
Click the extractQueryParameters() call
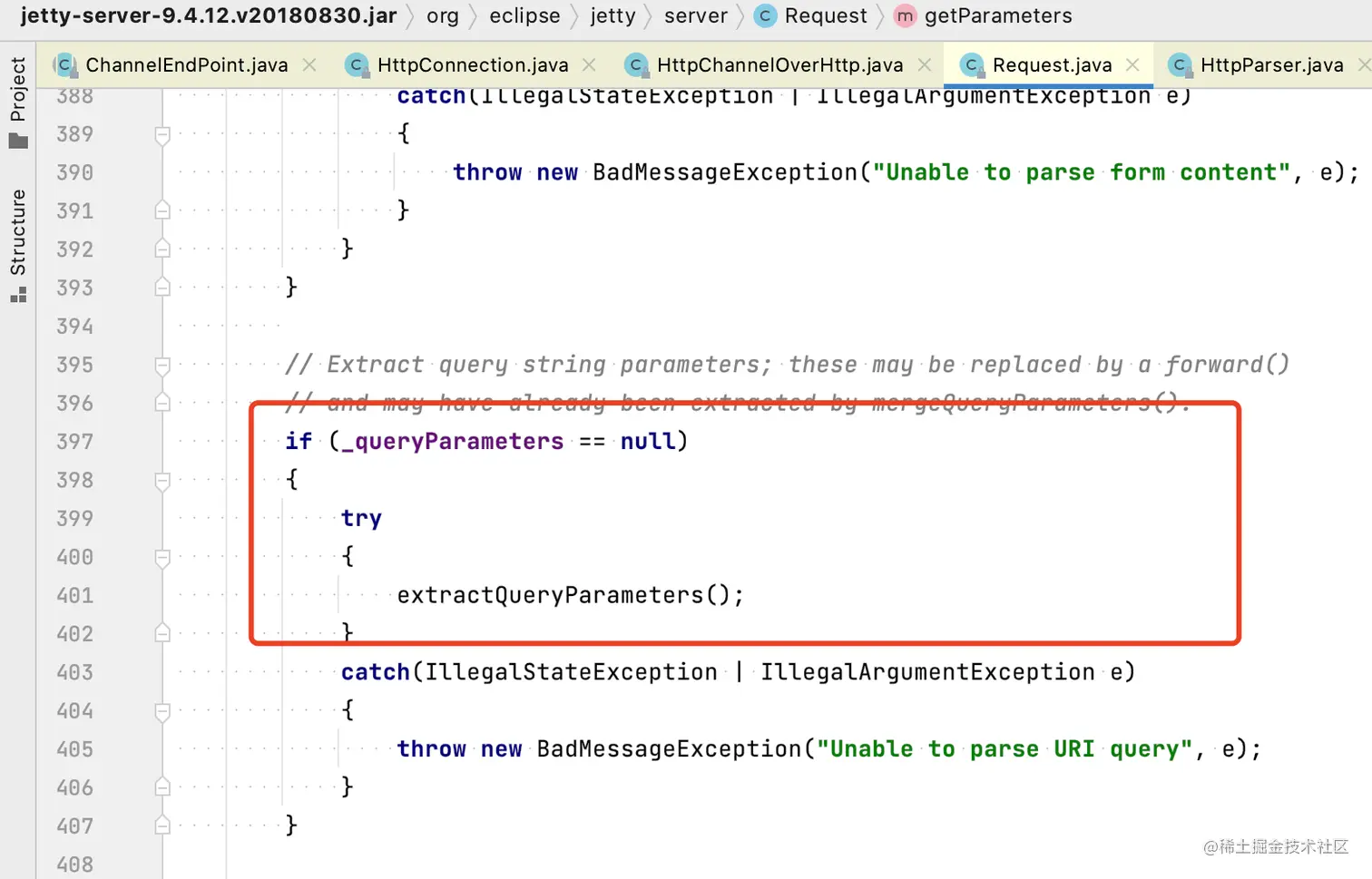click(570, 595)
